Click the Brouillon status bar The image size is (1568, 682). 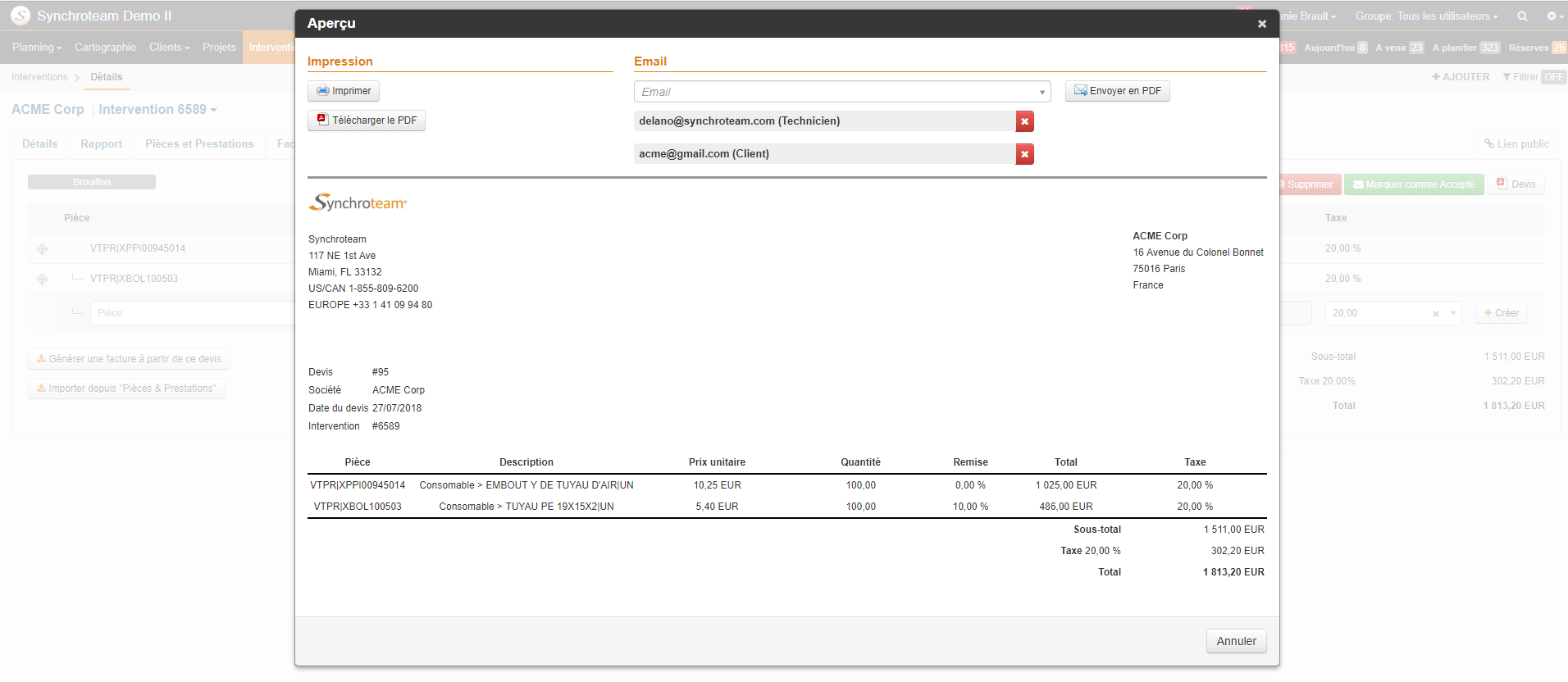pos(92,182)
